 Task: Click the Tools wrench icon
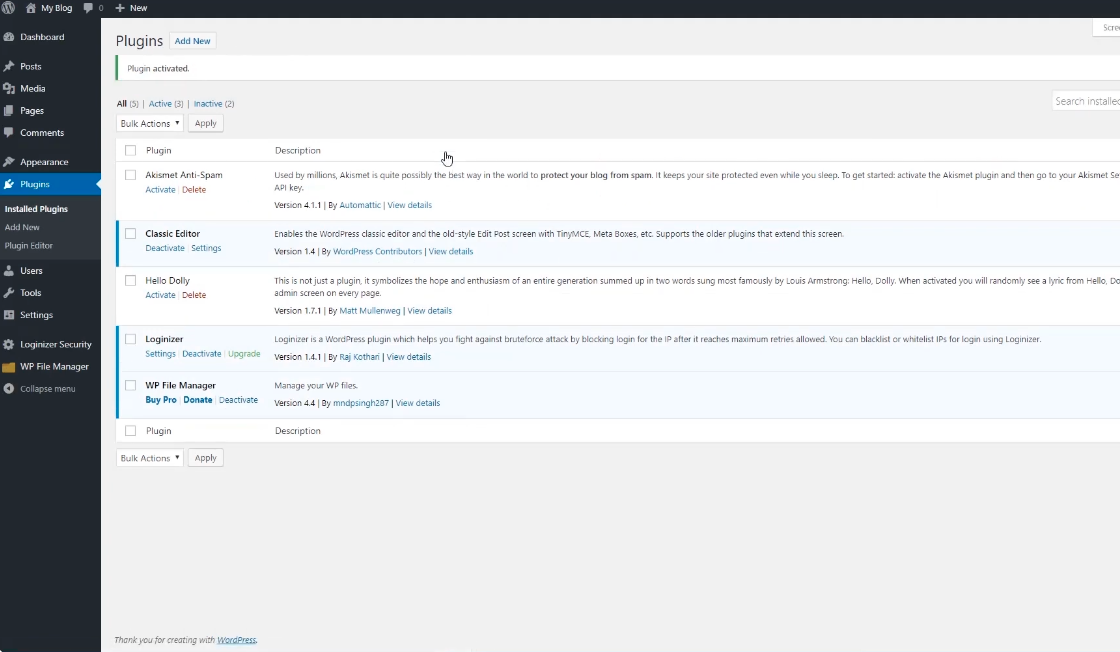pos(9,293)
